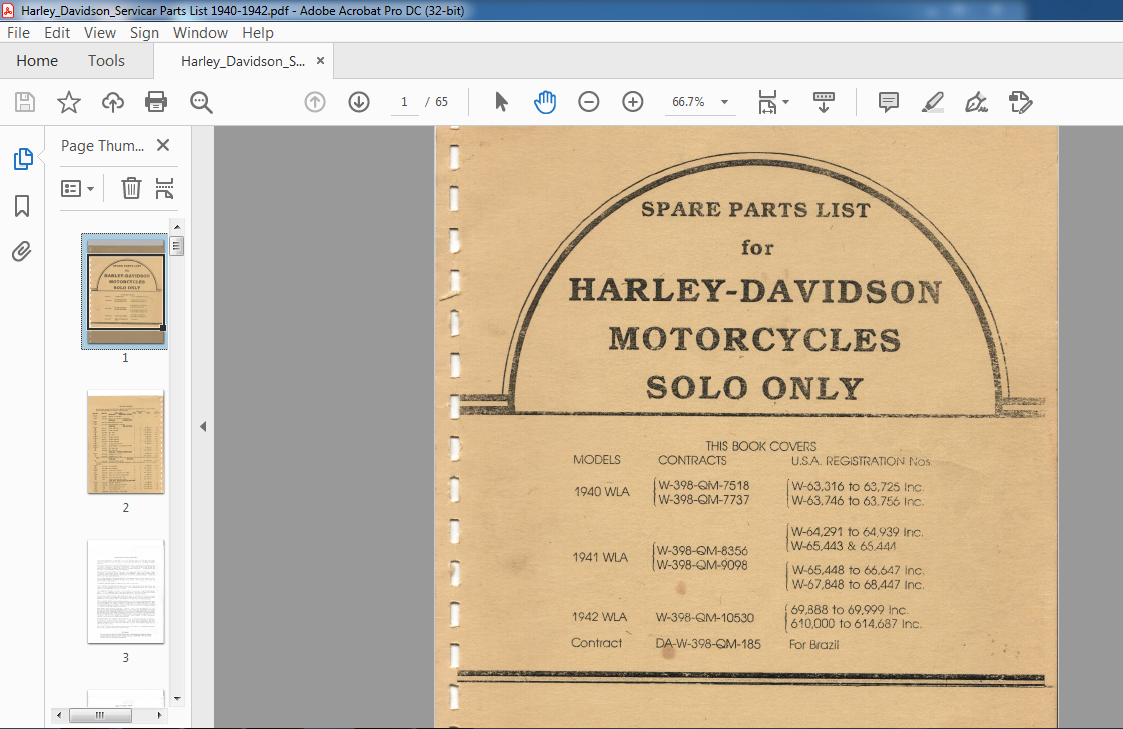Screen dimensions: 1123x729
Task: Add bookmark with the star icon
Action: (x=69, y=102)
